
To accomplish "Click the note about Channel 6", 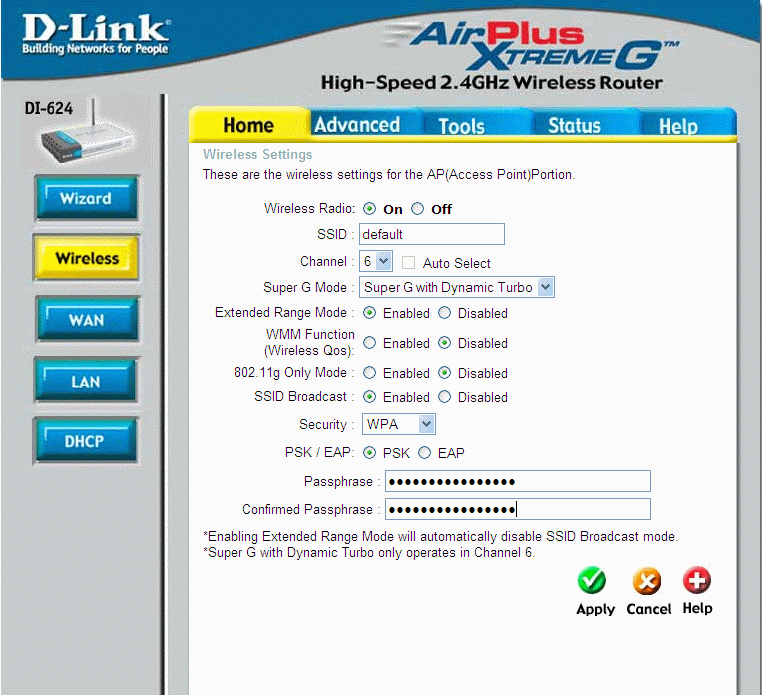I will 369,553.
